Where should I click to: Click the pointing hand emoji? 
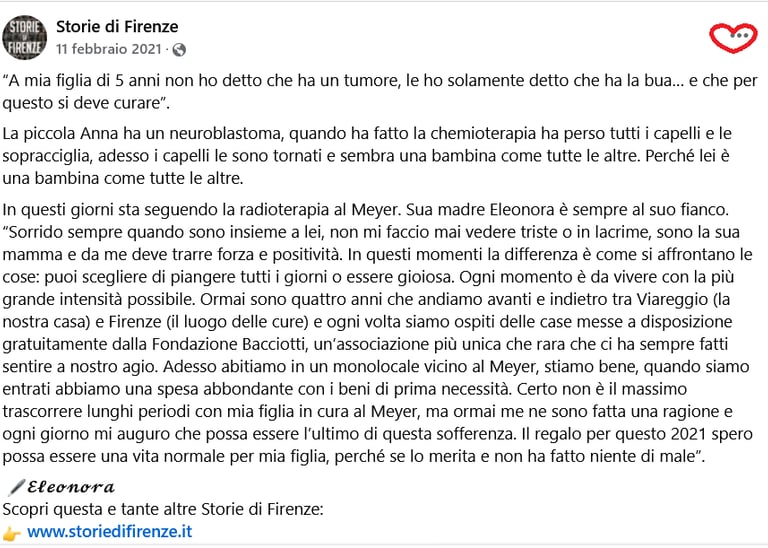12,532
